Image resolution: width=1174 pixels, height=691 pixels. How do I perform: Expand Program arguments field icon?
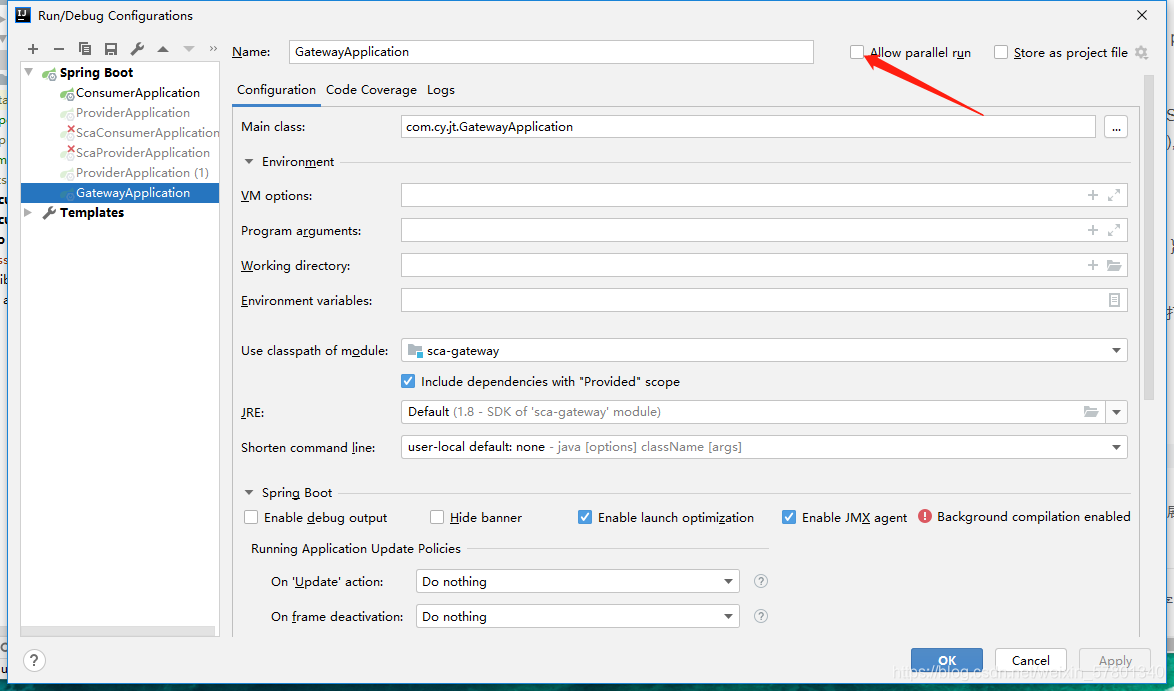click(x=1114, y=231)
